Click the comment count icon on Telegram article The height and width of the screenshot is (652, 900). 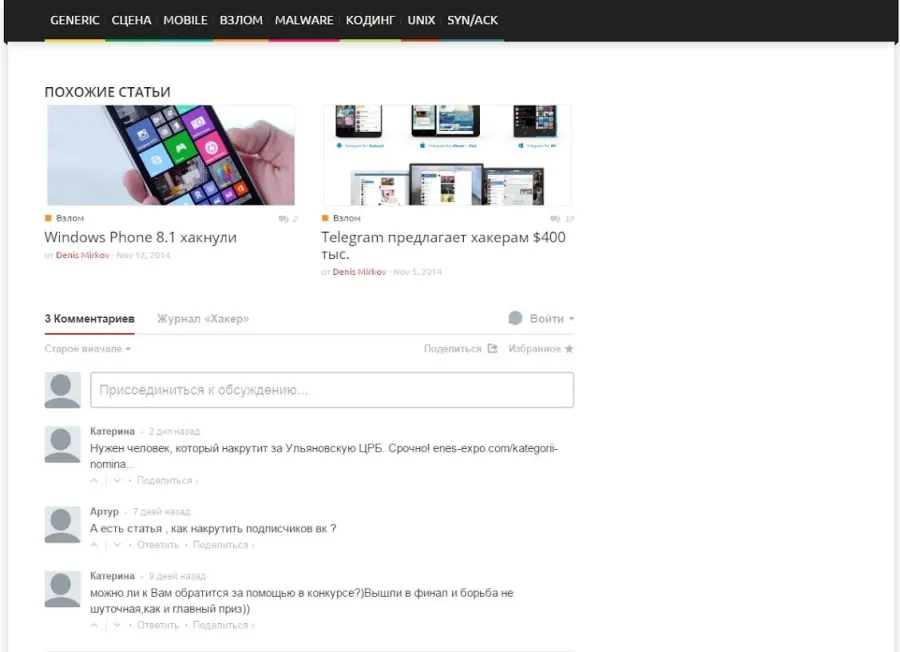point(554,219)
